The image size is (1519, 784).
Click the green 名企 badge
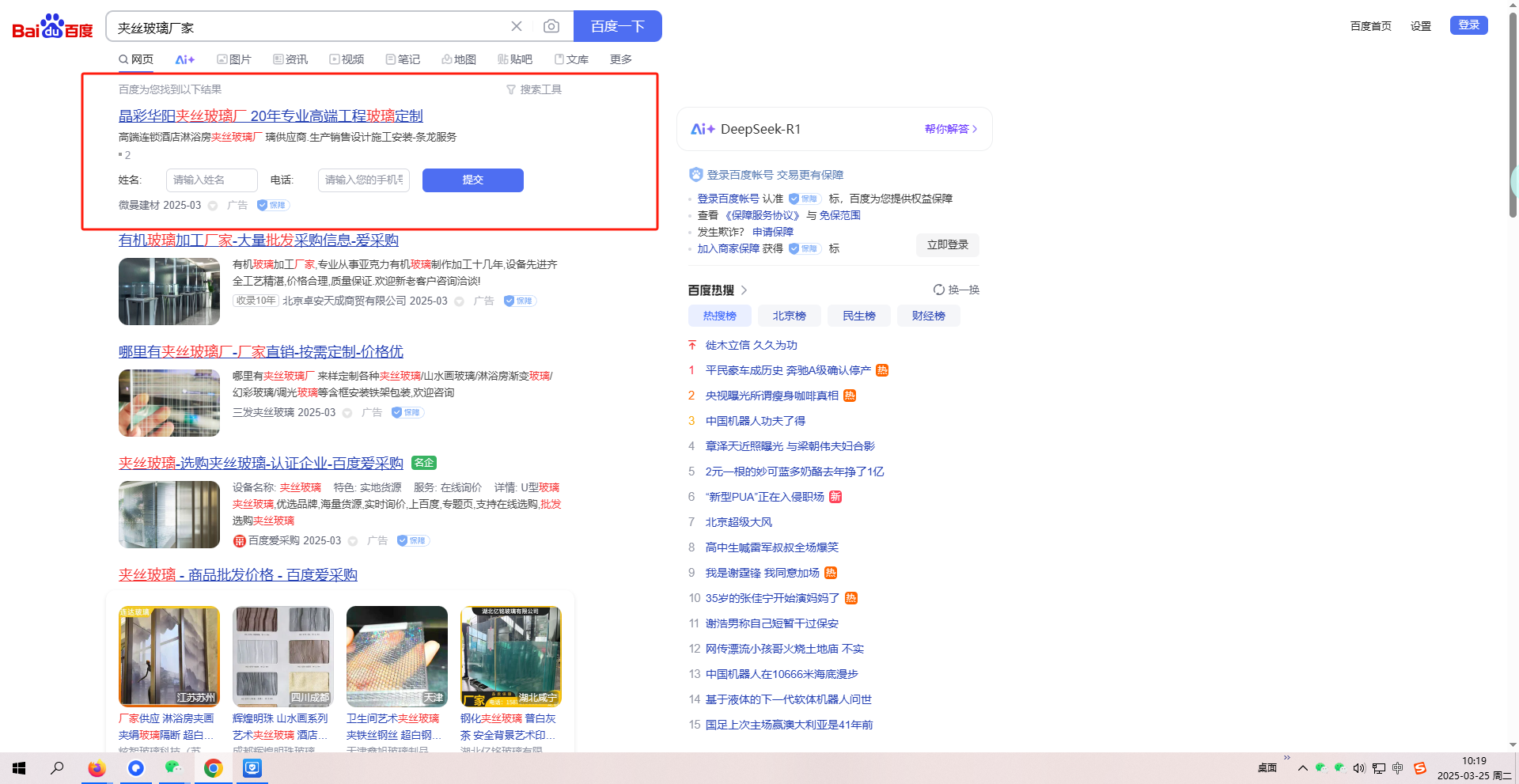pyautogui.click(x=424, y=463)
